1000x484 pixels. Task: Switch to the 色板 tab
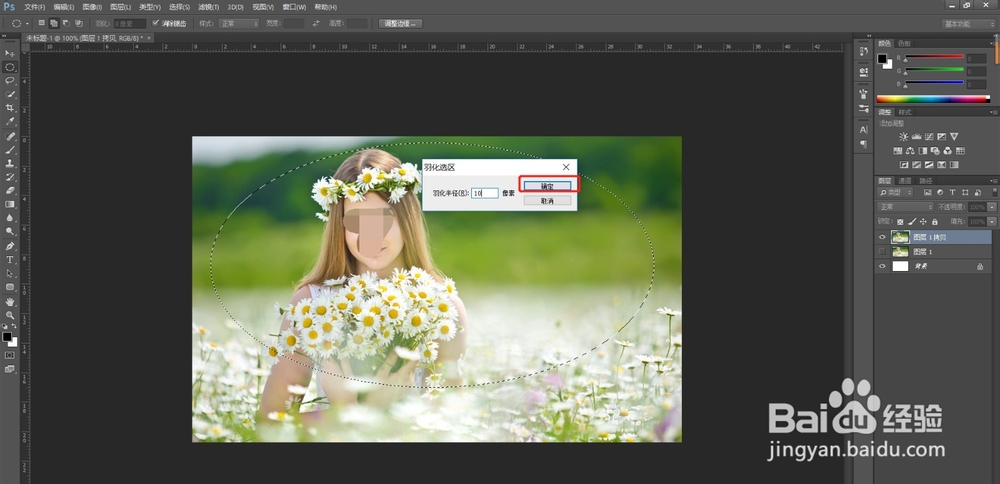[x=904, y=43]
